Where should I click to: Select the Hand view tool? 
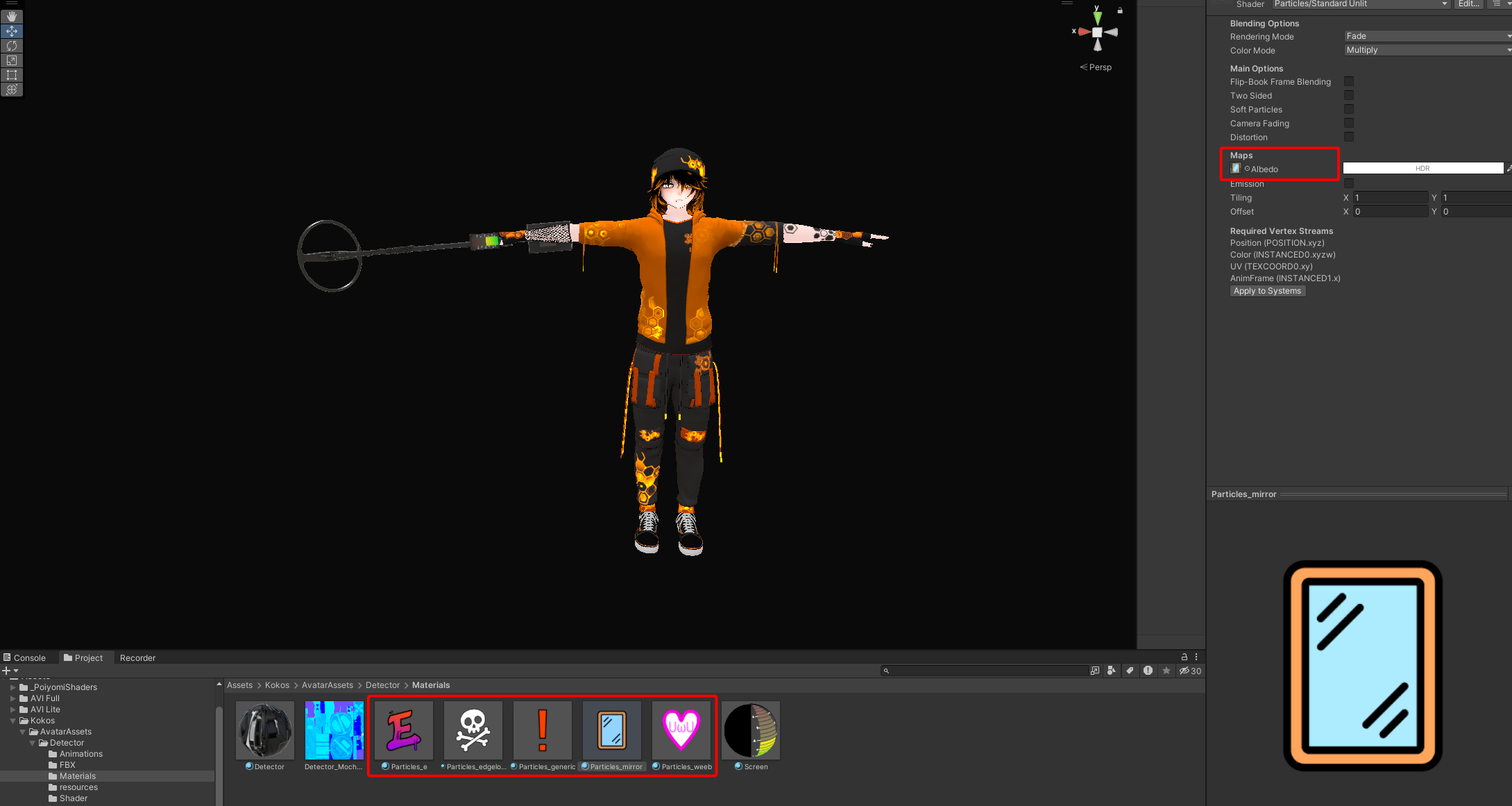coord(12,16)
